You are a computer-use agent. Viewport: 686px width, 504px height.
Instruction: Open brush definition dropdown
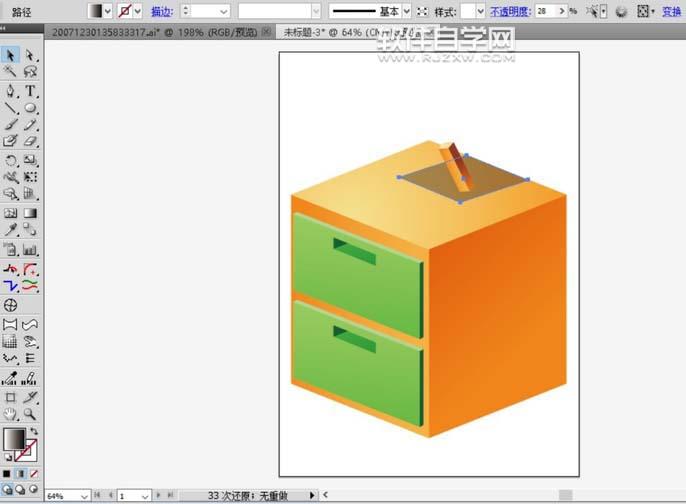[316, 11]
